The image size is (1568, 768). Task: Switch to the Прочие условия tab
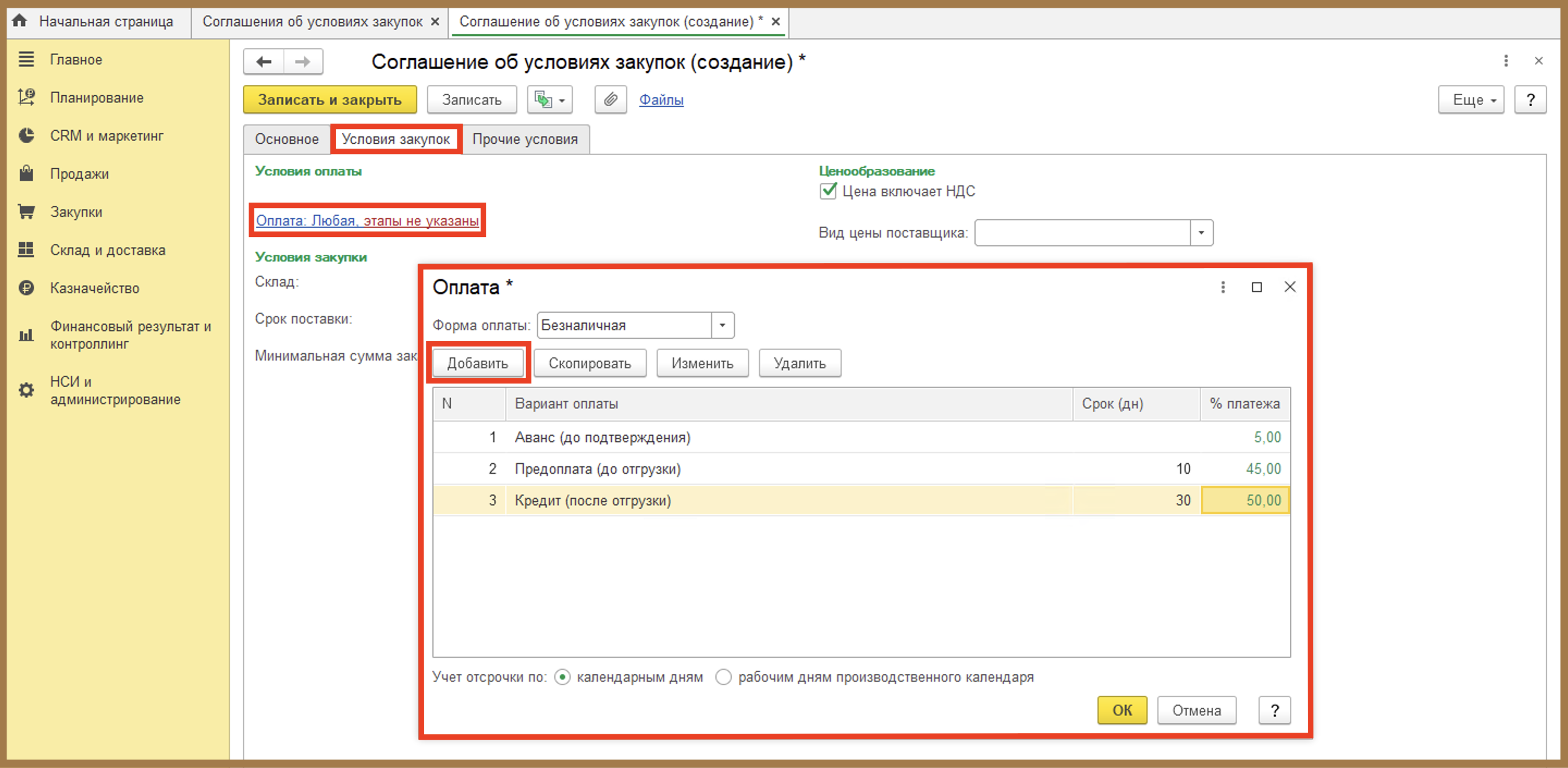pos(525,139)
